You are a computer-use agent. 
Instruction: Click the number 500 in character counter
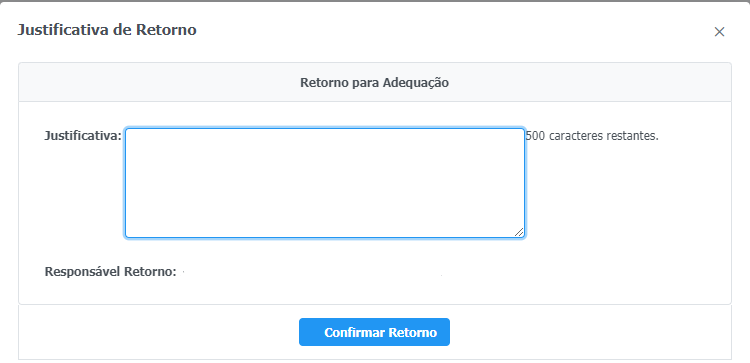[x=535, y=136]
